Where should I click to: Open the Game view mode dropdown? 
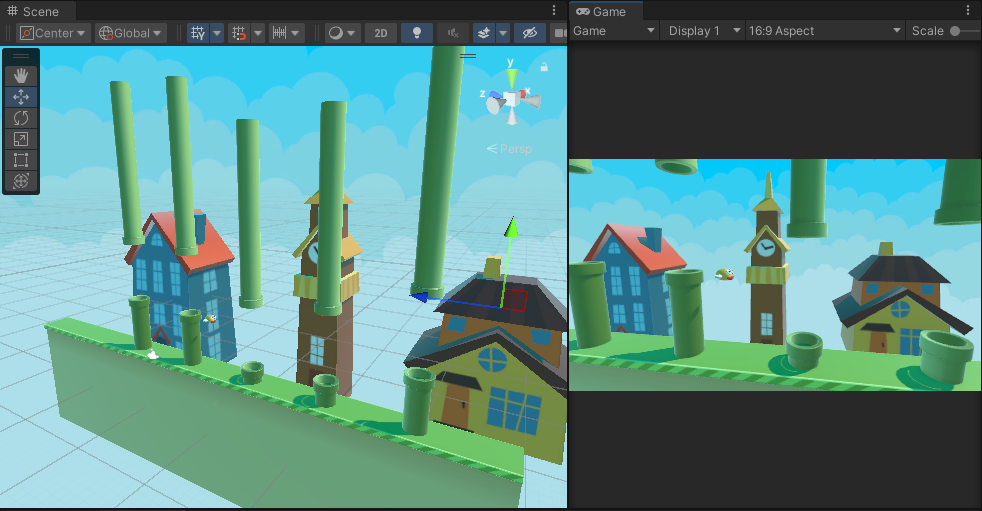(x=614, y=31)
